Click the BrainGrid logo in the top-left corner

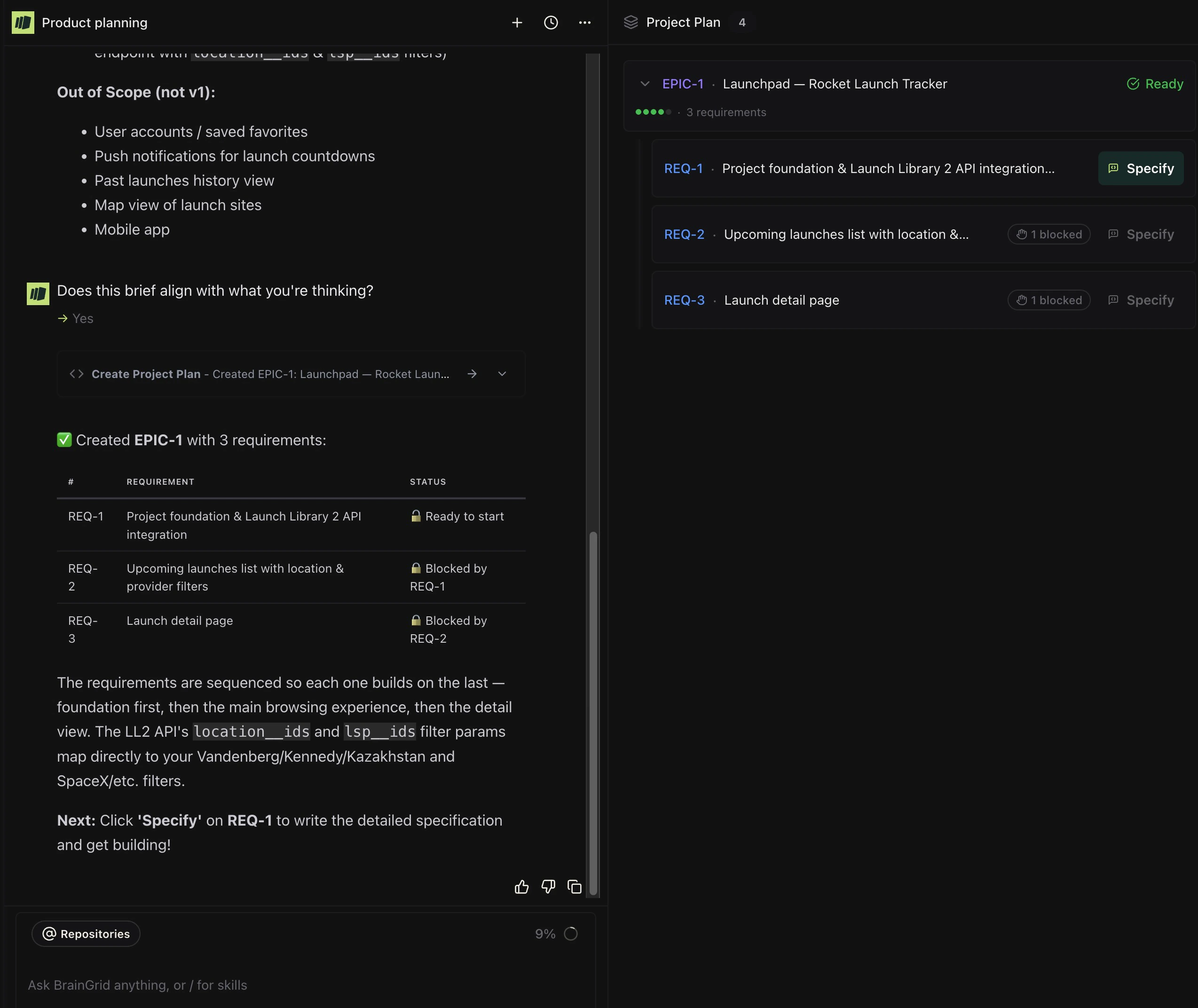23,22
